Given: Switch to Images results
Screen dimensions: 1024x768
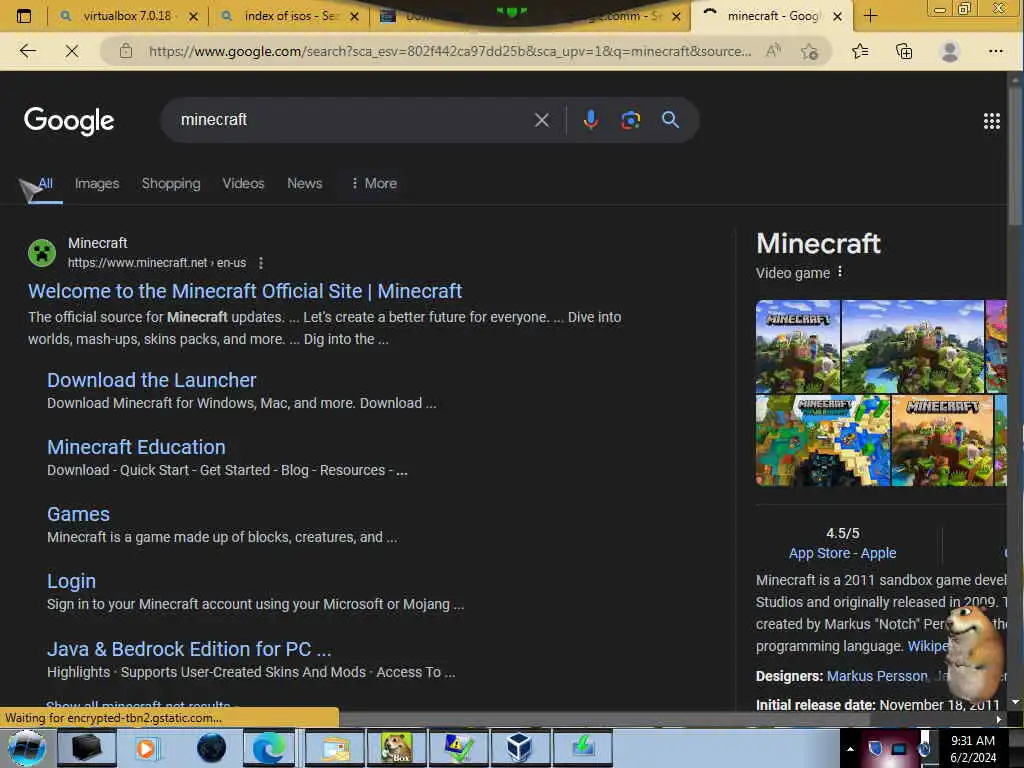Looking at the screenshot, I should [x=97, y=184].
